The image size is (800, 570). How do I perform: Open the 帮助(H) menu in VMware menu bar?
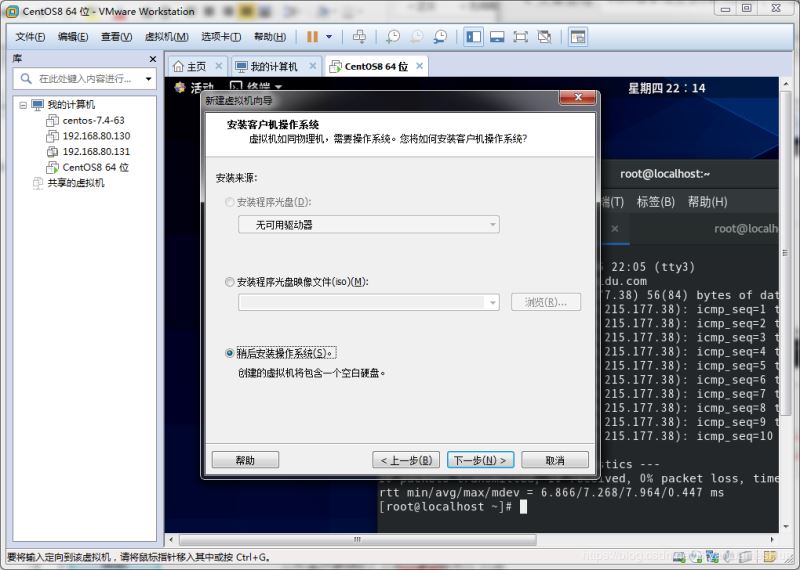tap(270, 37)
